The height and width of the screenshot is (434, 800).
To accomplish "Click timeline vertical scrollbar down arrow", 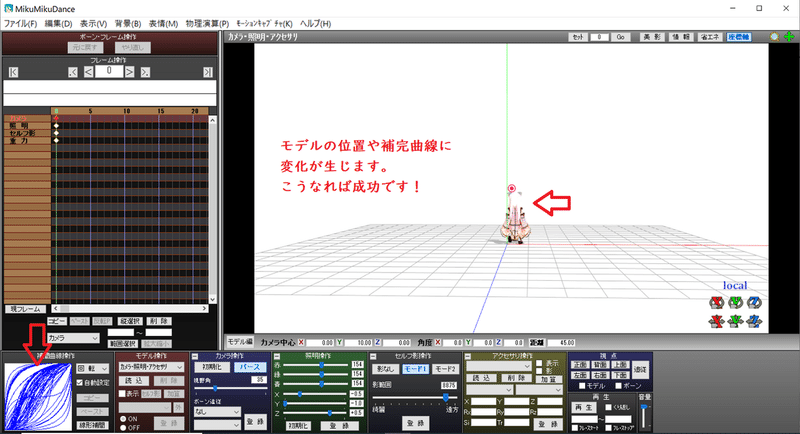I will 213,299.
